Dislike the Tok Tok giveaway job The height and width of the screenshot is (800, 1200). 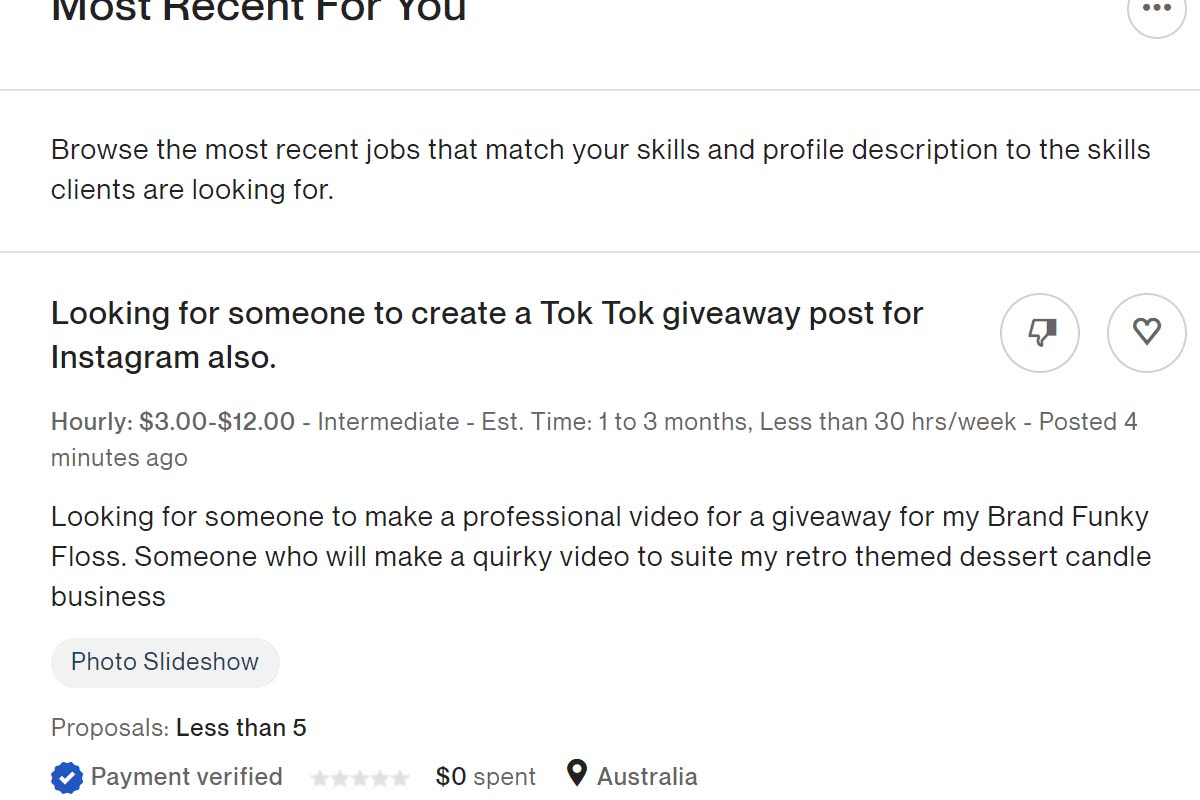pos(1040,333)
